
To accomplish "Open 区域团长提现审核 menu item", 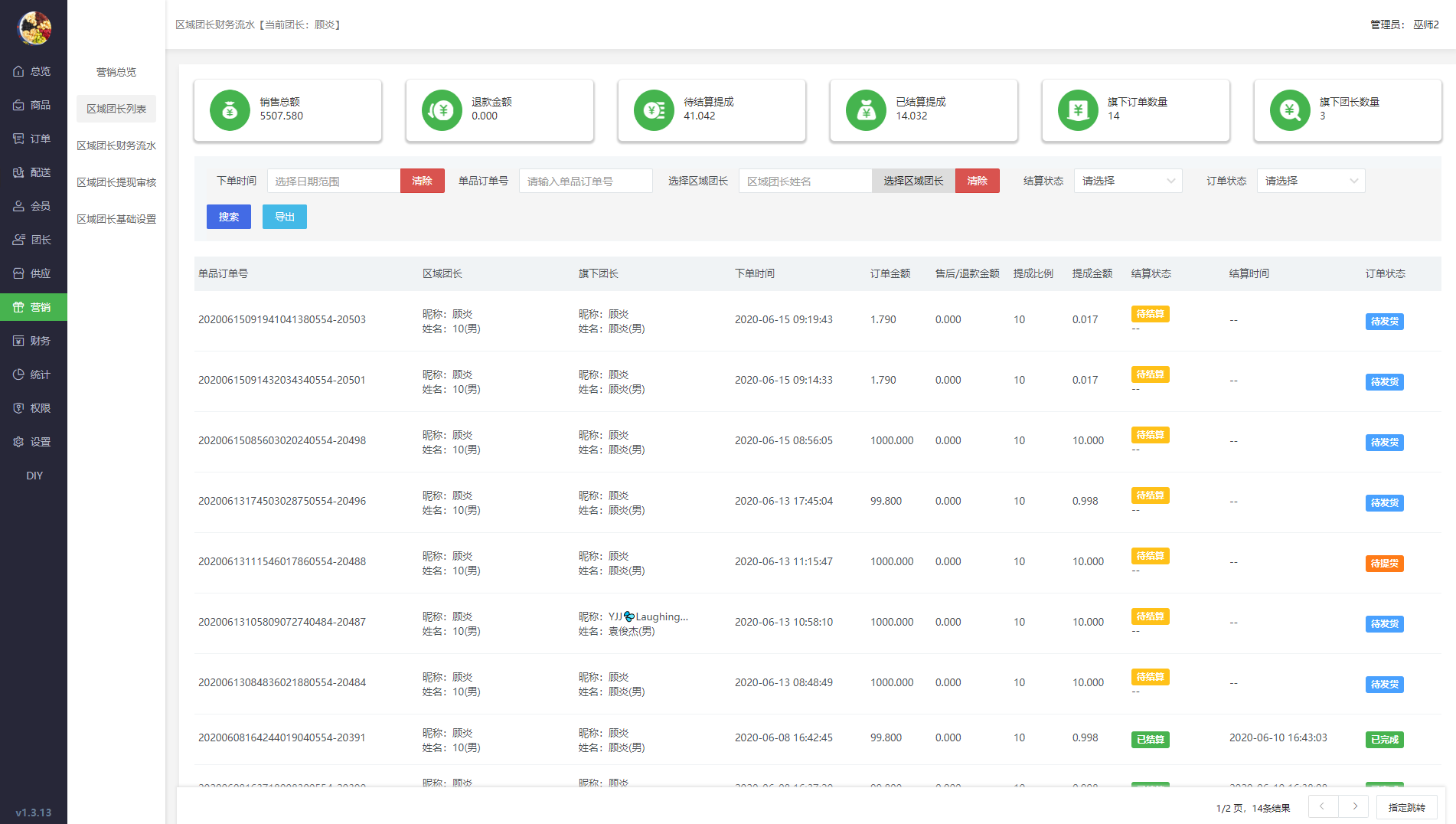I will [x=116, y=182].
